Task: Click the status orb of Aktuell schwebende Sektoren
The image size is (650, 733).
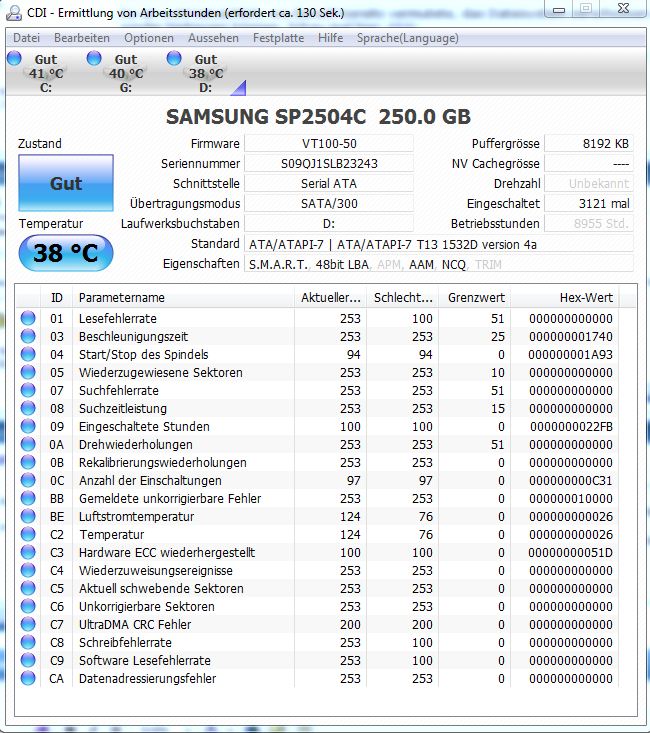Action: [x=28, y=588]
